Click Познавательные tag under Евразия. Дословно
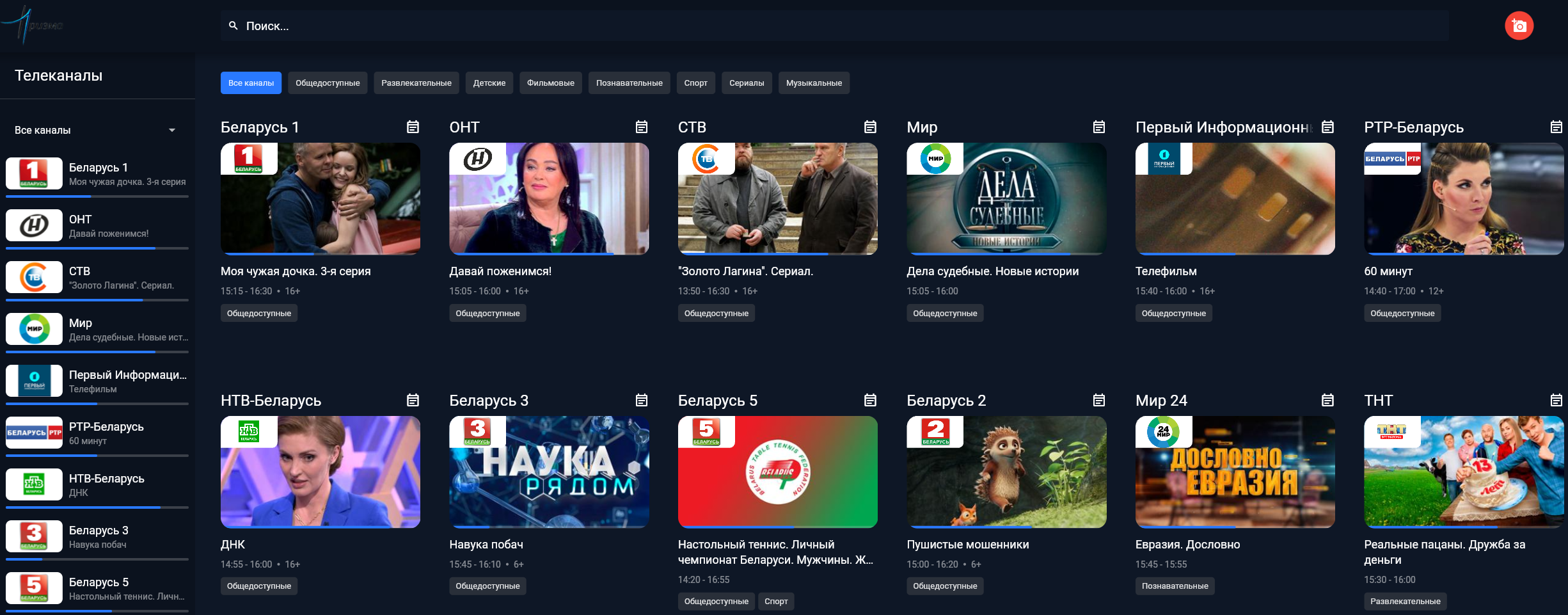Image resolution: width=1568 pixels, height=615 pixels. pos(1175,586)
